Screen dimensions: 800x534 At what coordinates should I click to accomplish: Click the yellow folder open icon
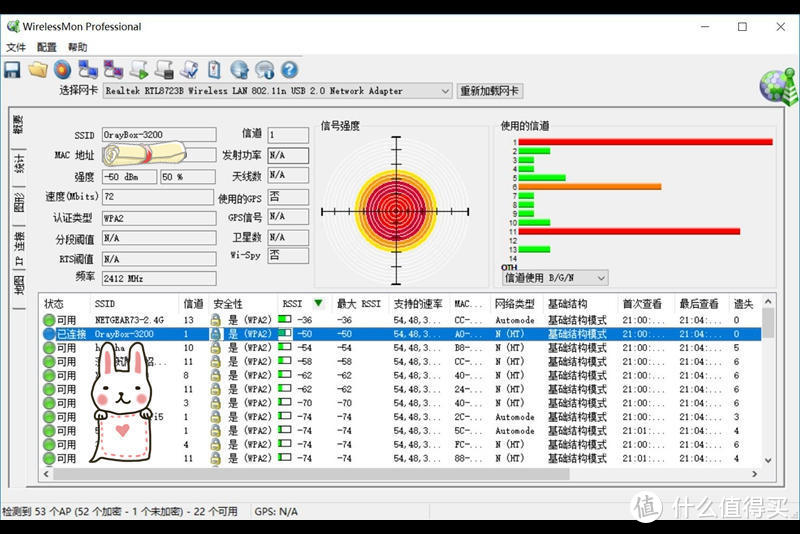click(37, 69)
